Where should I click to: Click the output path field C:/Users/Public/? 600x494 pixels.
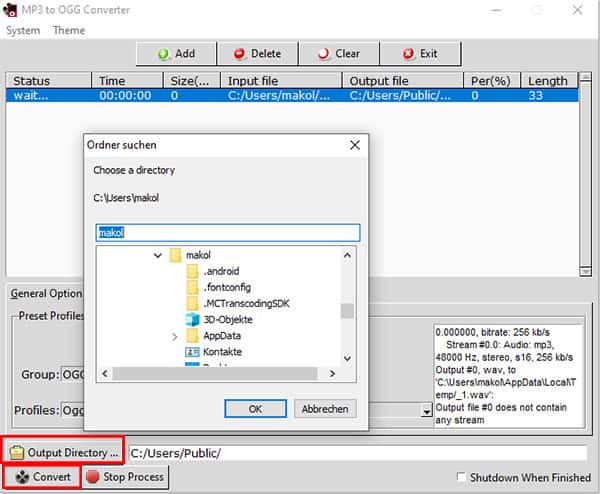pos(358,453)
